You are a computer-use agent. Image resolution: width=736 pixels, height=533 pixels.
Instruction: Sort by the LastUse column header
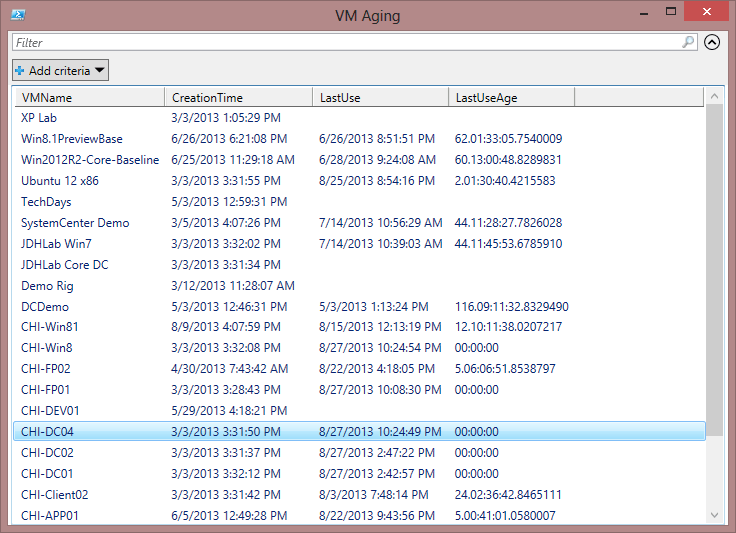coord(381,98)
